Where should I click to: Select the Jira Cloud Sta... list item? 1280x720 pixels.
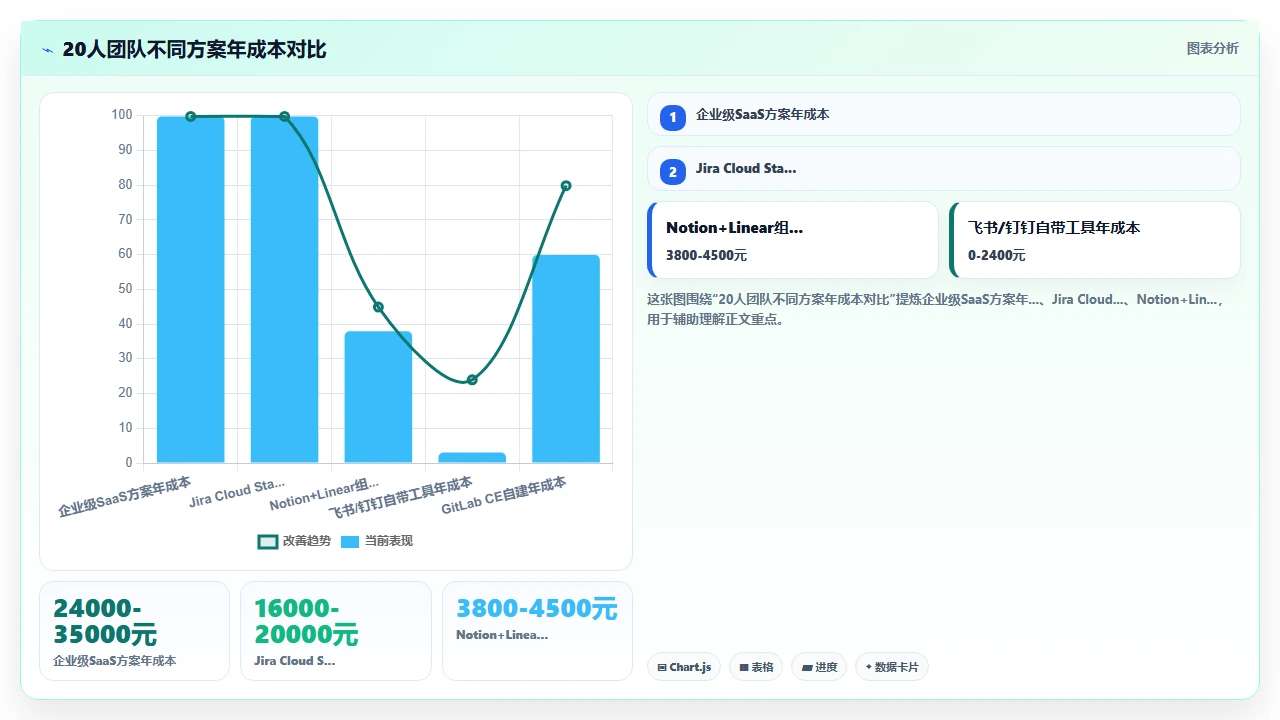point(944,168)
